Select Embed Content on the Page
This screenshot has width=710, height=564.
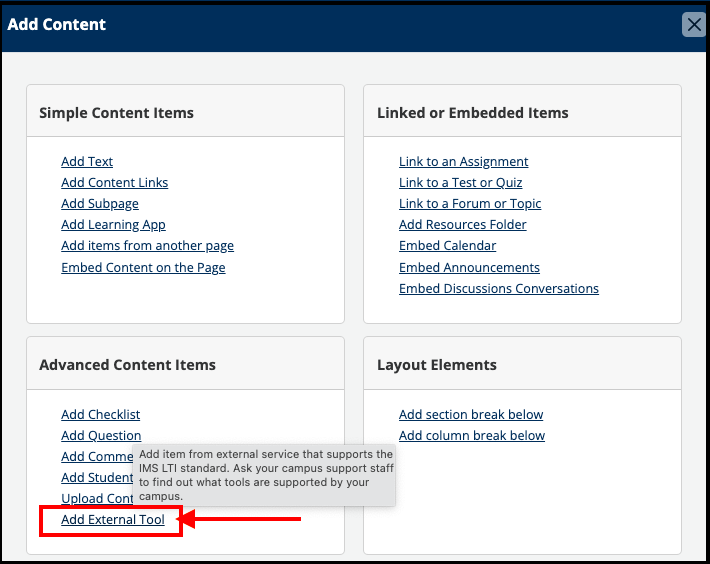point(143,268)
